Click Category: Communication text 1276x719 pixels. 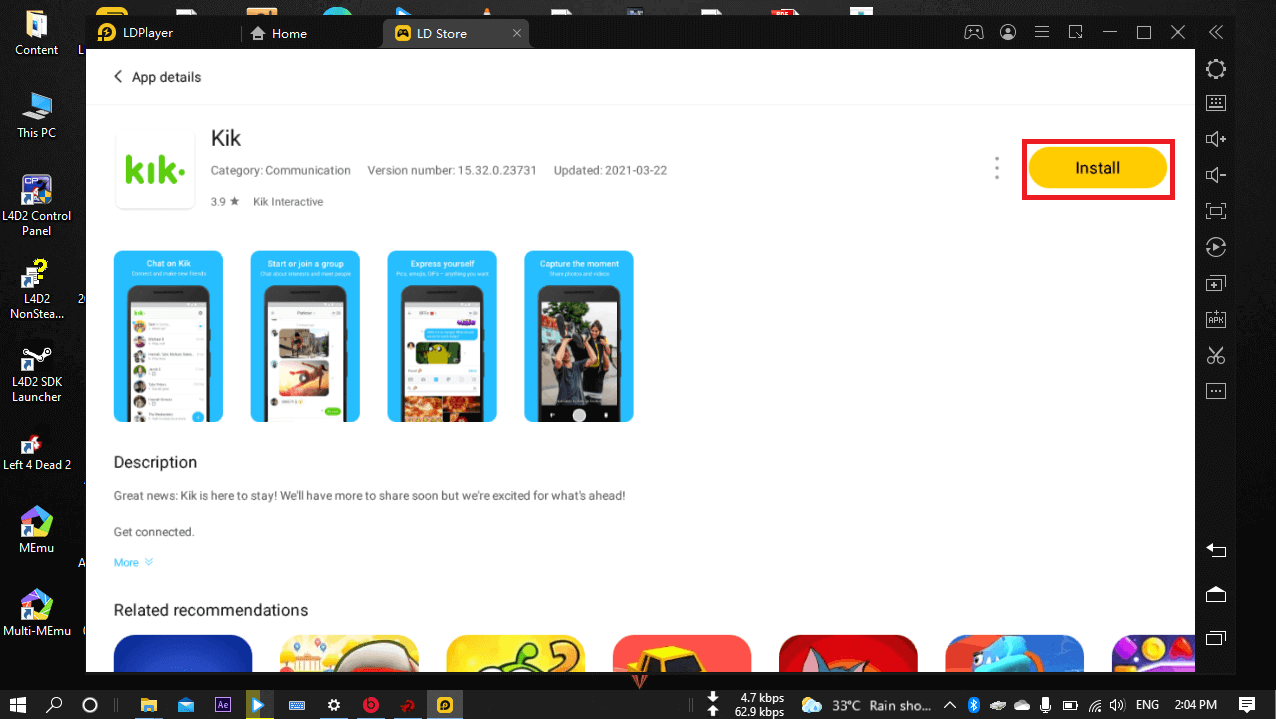point(281,171)
